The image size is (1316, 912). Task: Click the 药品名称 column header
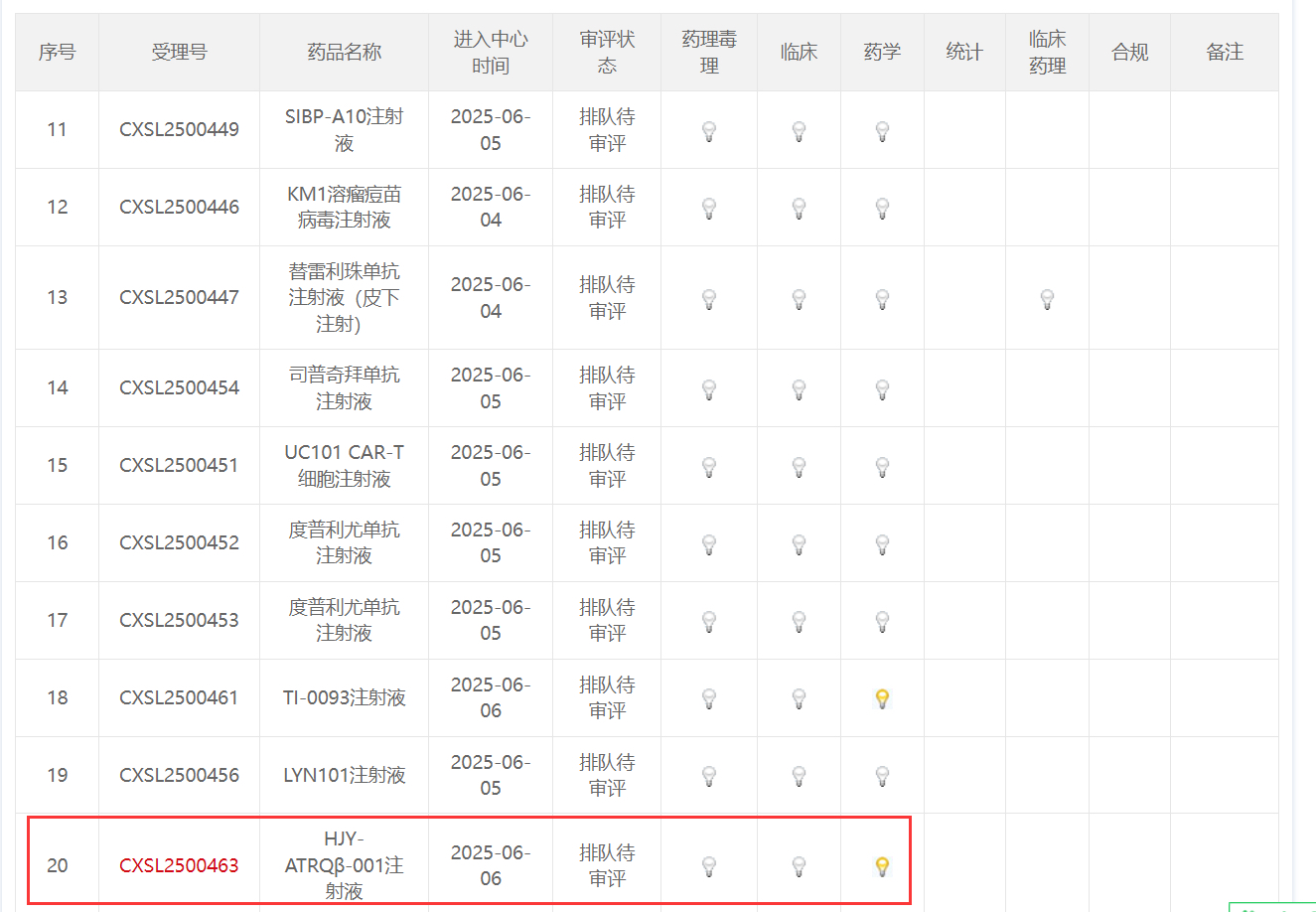[x=344, y=52]
